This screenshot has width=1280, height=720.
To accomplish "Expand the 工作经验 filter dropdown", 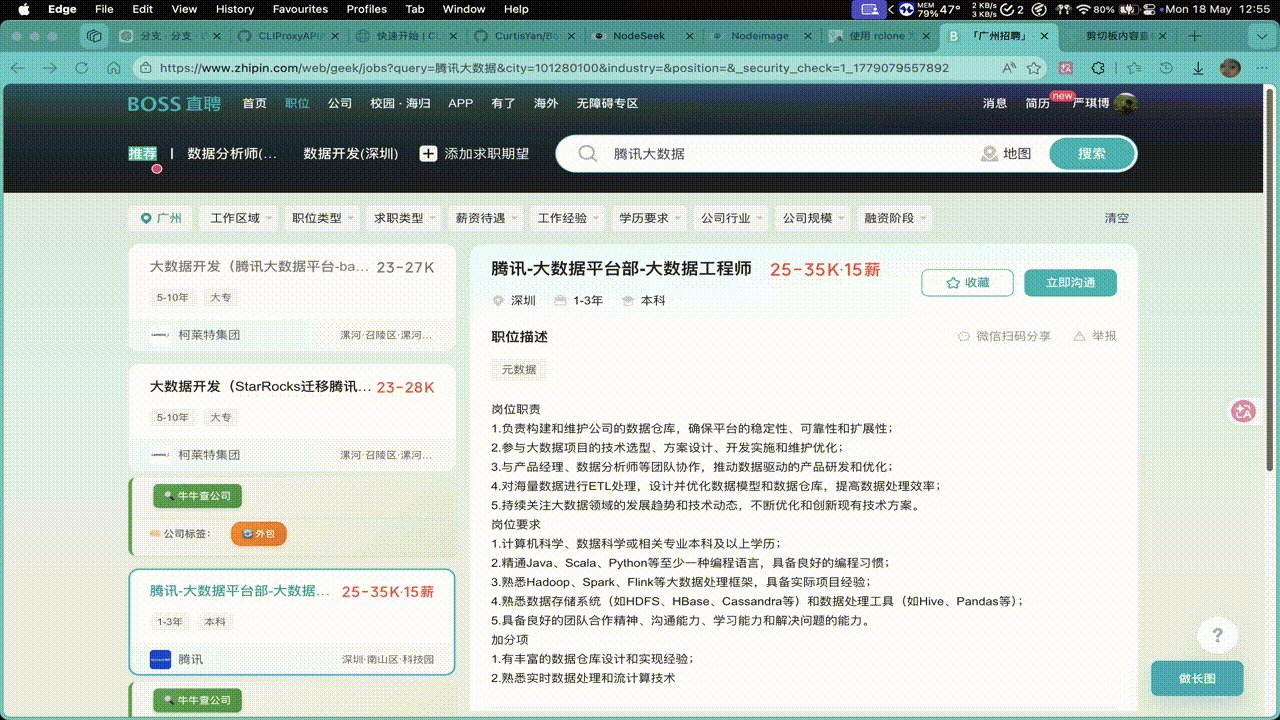I will (x=568, y=218).
